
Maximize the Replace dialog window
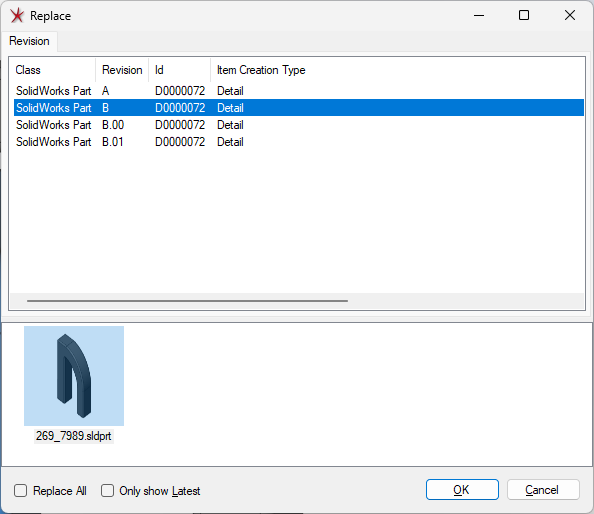click(x=524, y=16)
